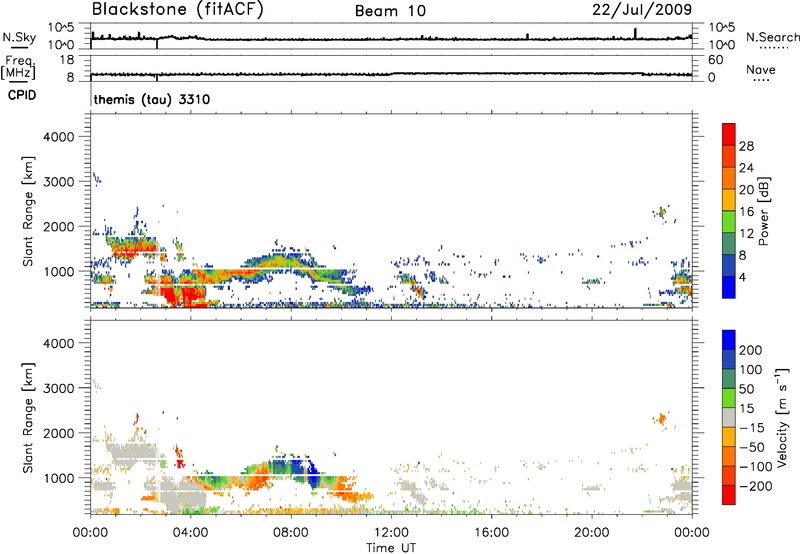Select the Freq. [MHz] axis label
The image size is (800, 554).
18,68
